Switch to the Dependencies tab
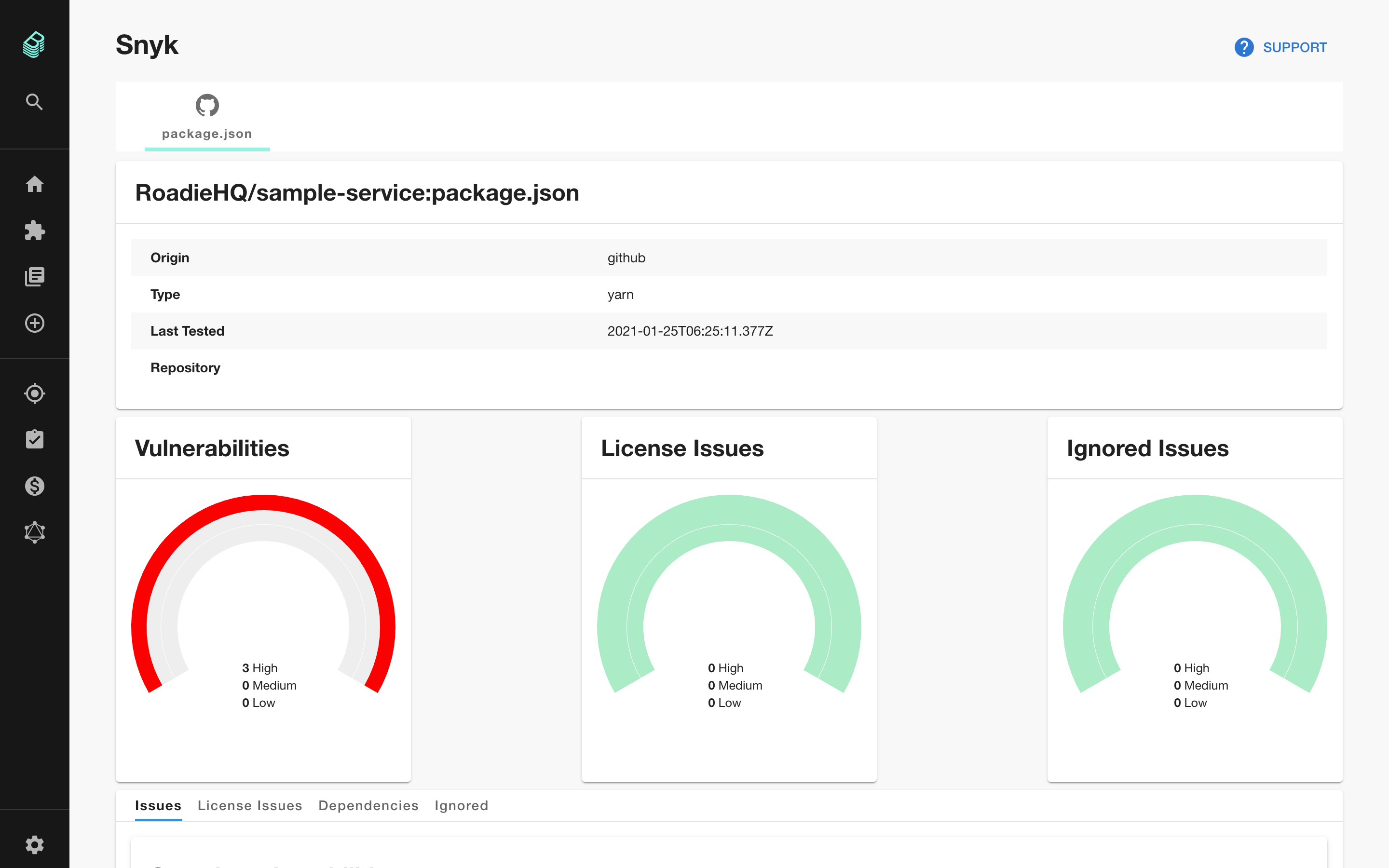 (x=368, y=805)
